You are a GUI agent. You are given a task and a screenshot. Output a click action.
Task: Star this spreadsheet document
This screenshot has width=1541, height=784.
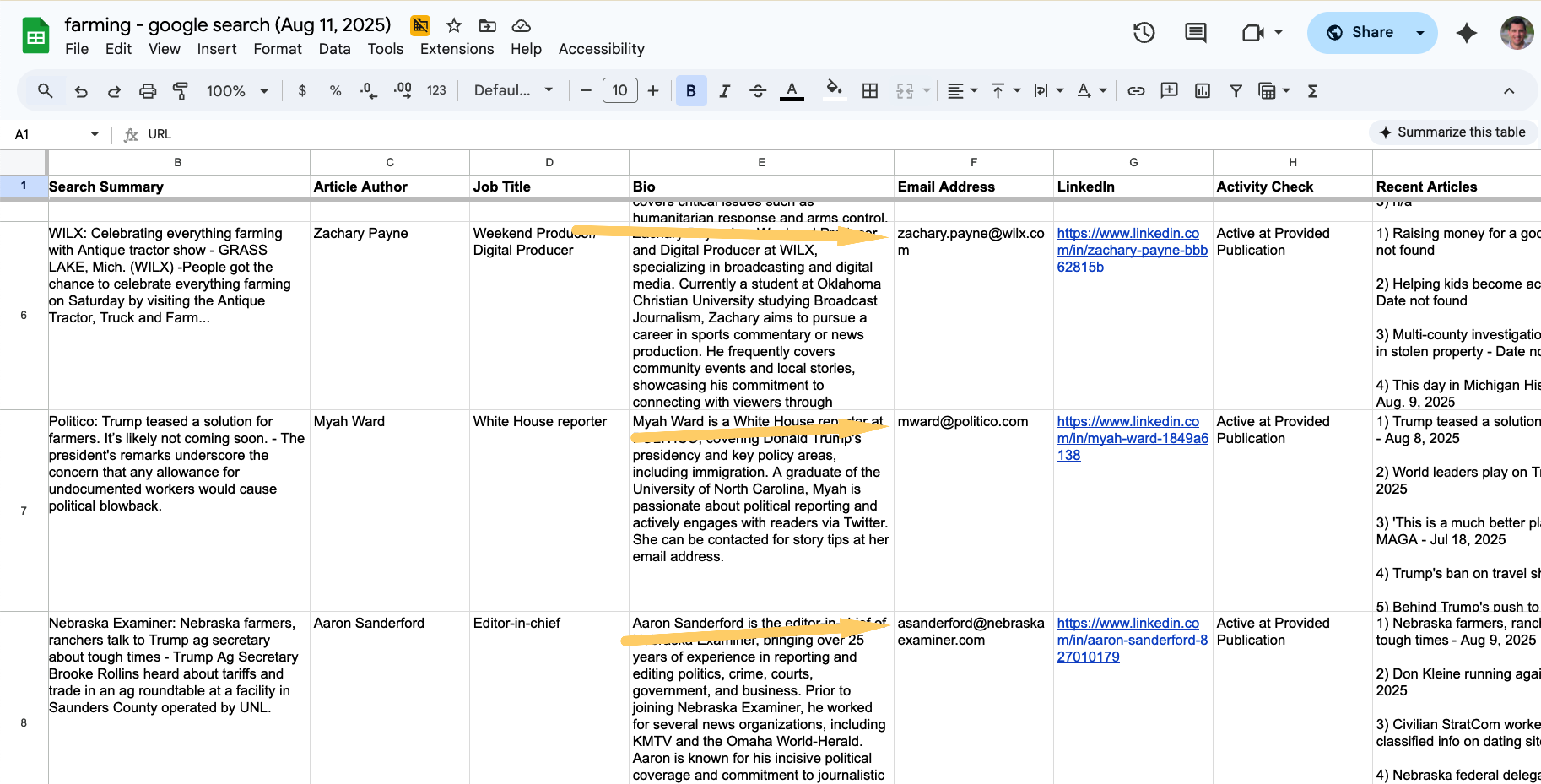454,25
